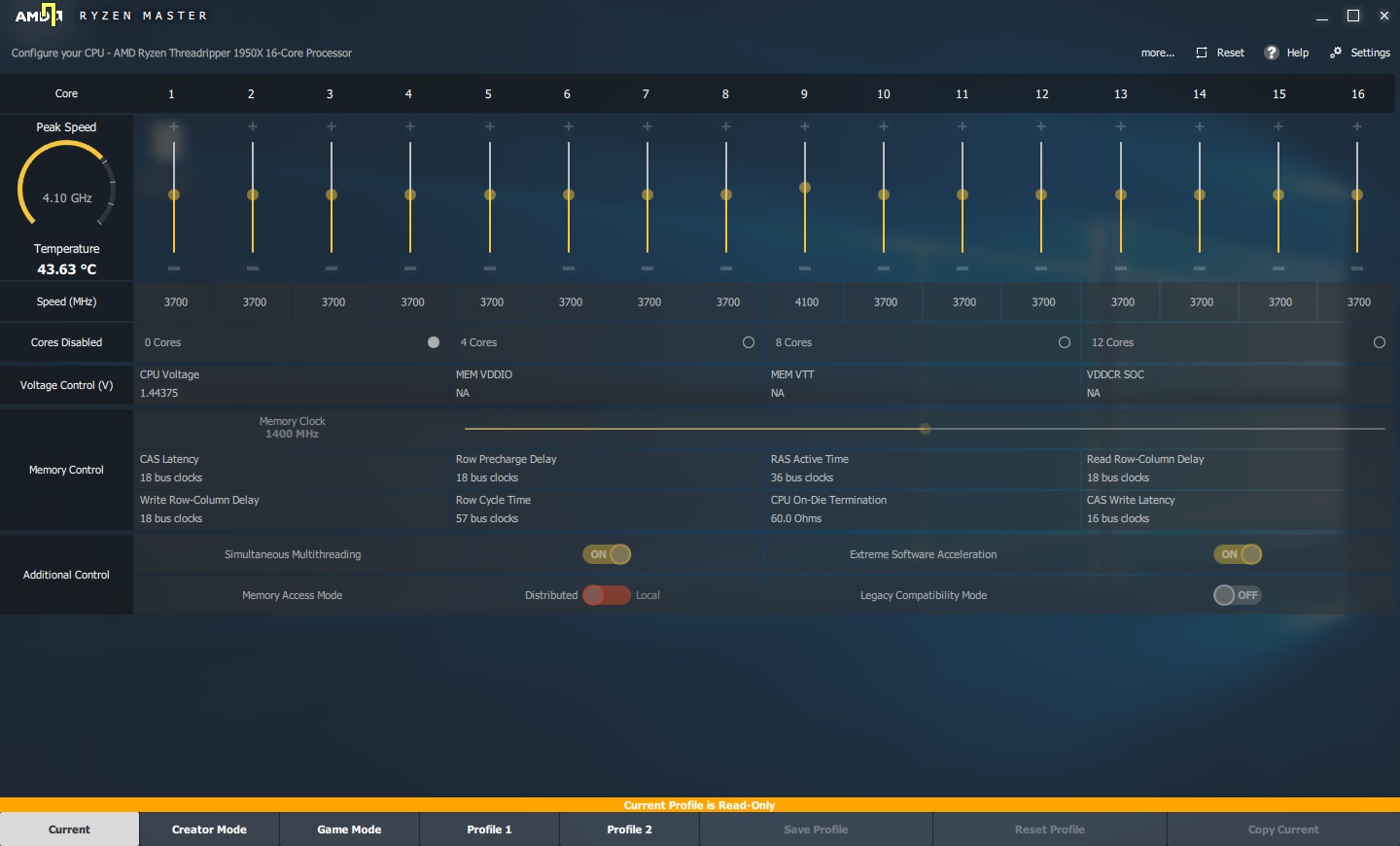Click the Reset icon in top bar

(1202, 53)
